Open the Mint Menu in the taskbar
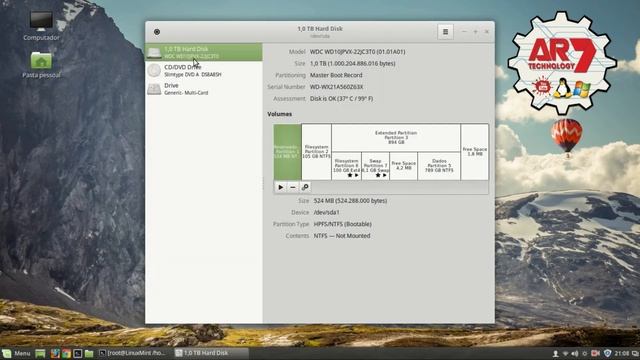 (16, 353)
